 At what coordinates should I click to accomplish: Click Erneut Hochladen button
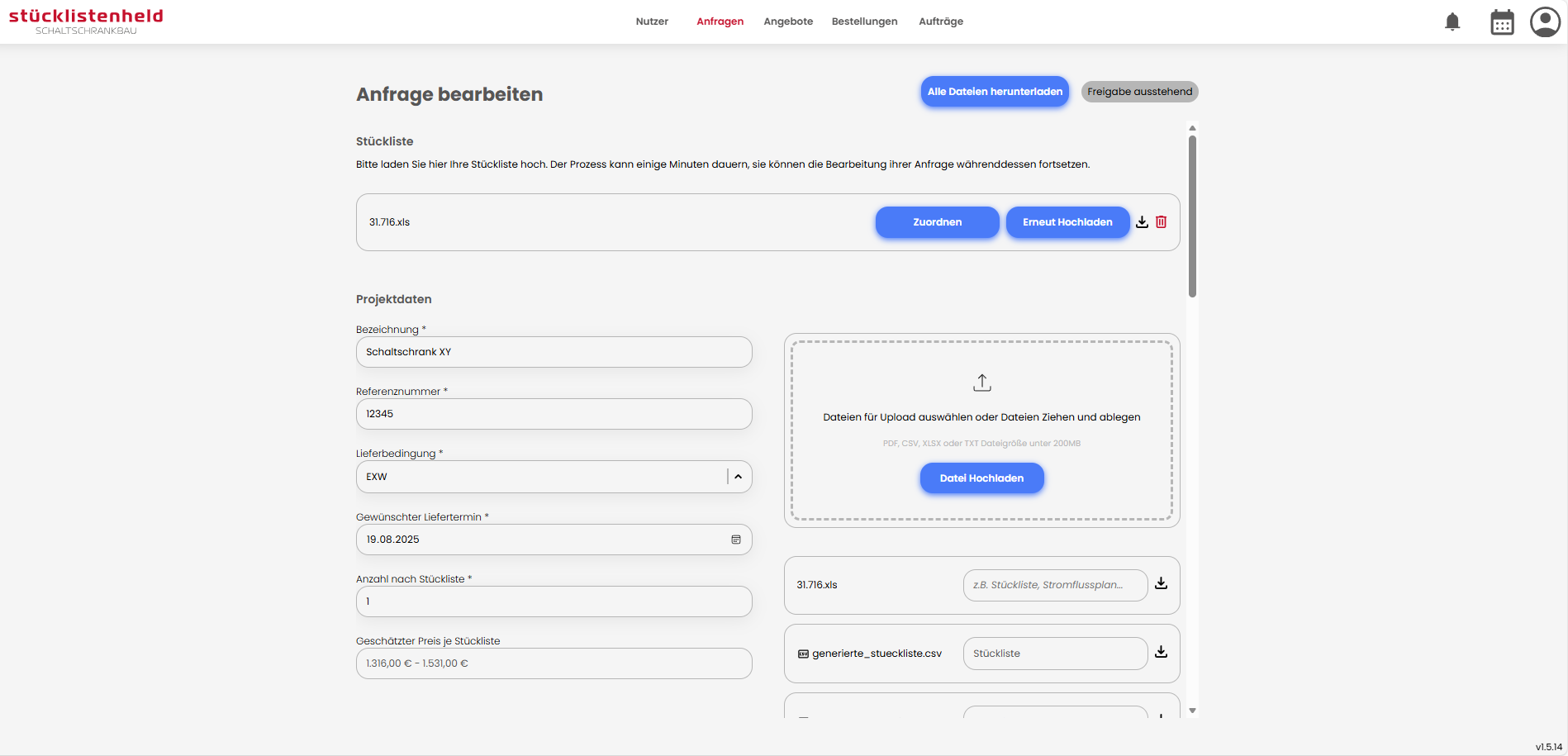point(1067,222)
